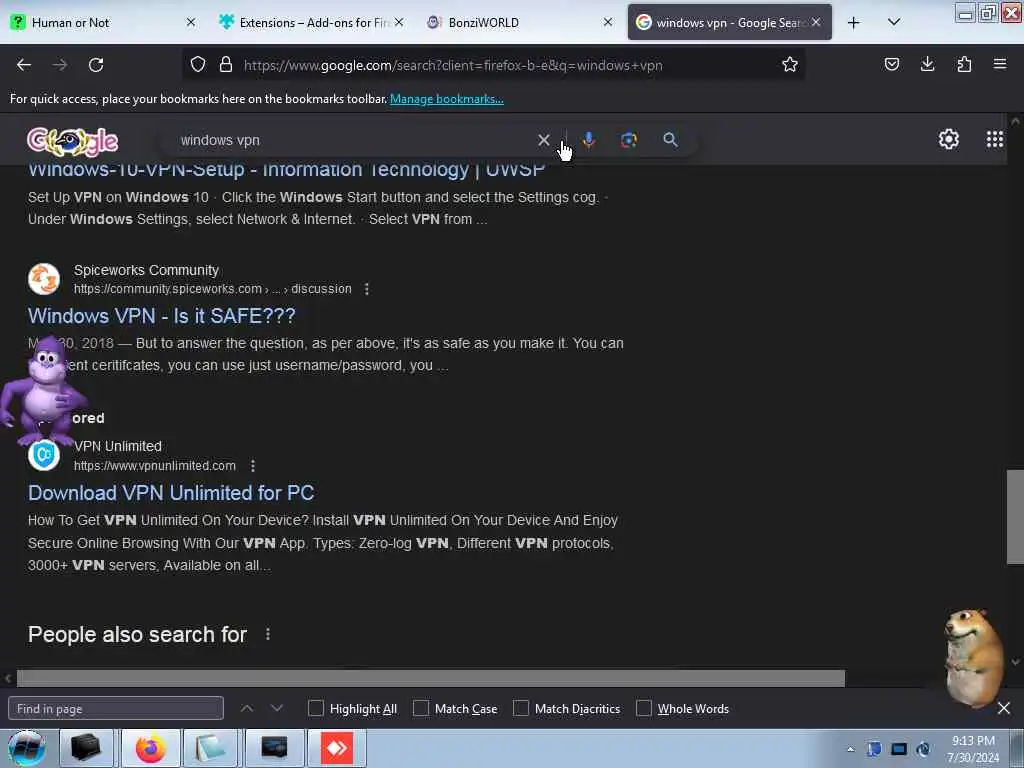Focus the Find in page field

point(116,708)
